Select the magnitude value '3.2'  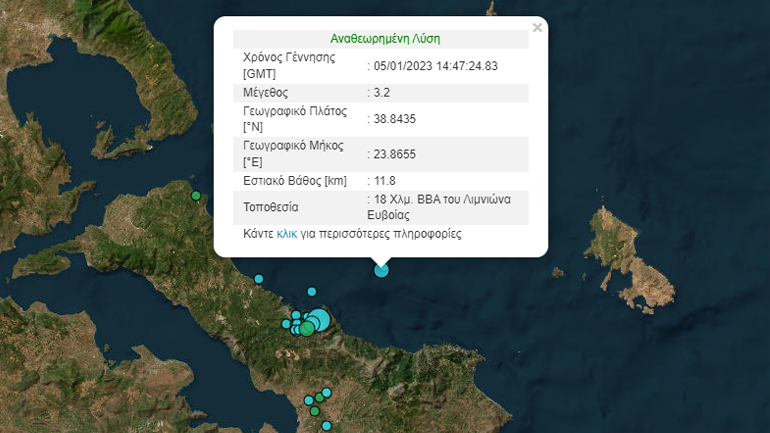pos(382,92)
